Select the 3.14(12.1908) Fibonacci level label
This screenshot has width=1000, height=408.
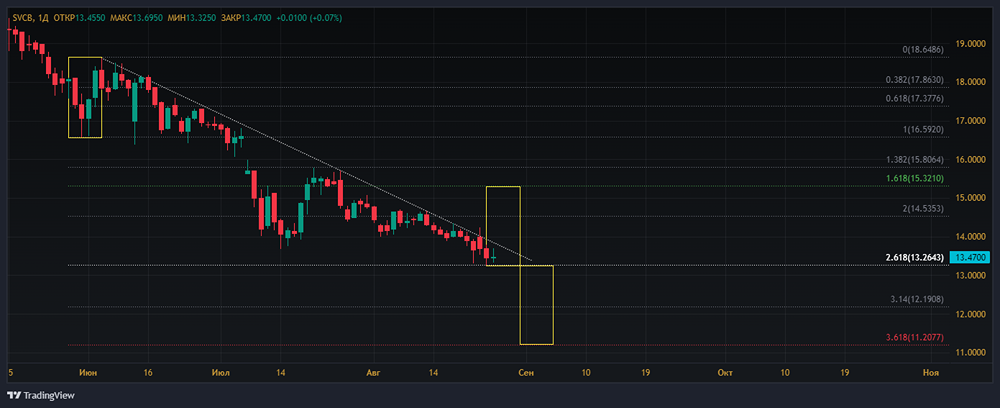pyautogui.click(x=917, y=299)
